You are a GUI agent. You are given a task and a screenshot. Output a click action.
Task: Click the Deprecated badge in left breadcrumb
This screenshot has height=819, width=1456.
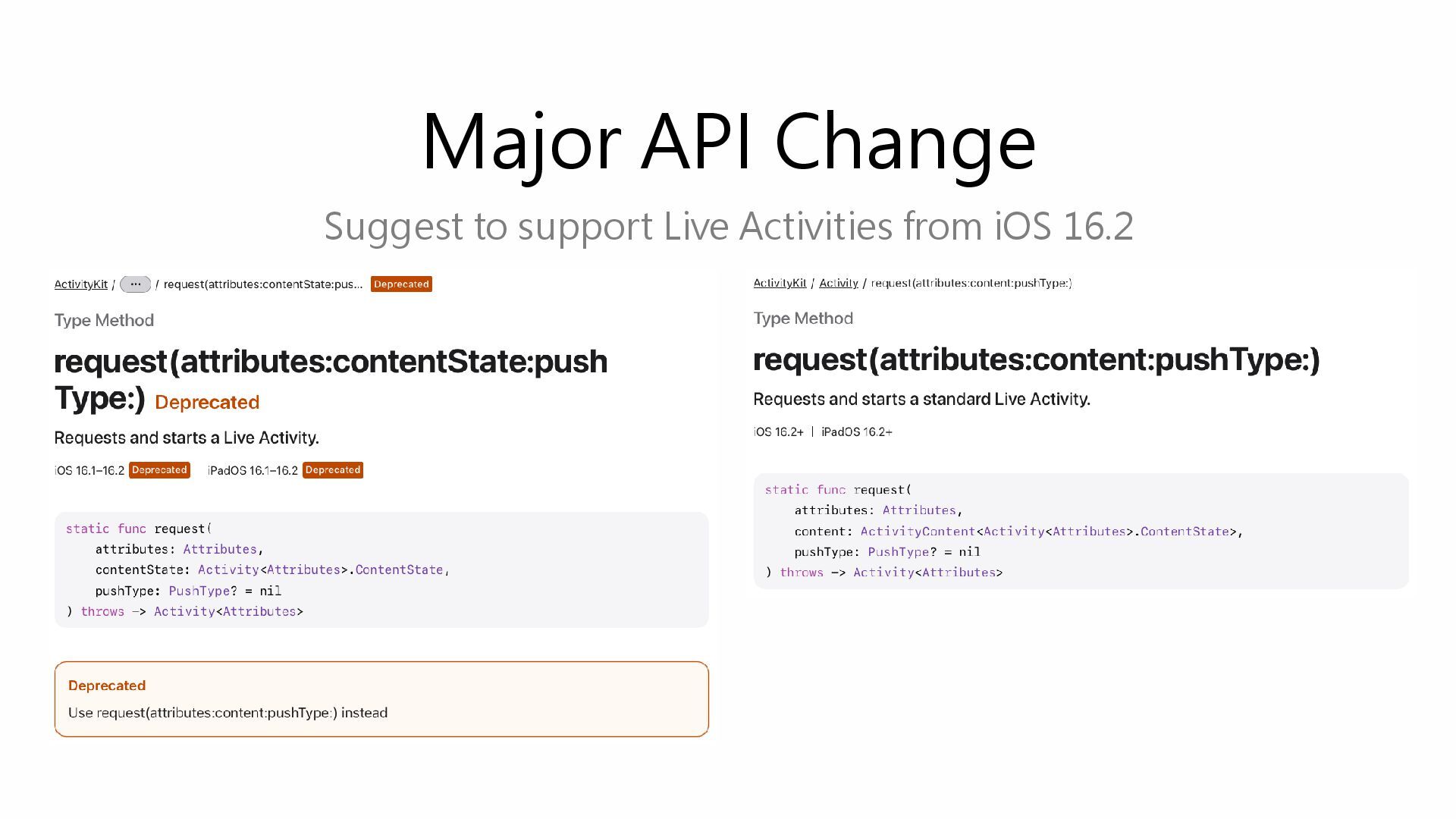pyautogui.click(x=401, y=284)
